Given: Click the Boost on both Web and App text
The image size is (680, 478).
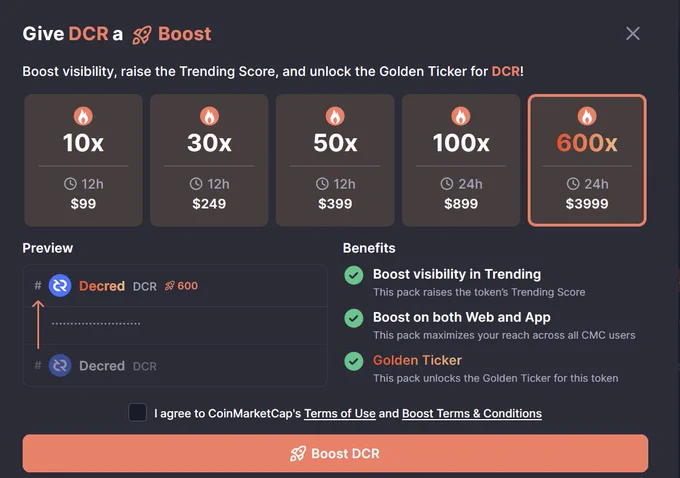Looking at the screenshot, I should [462, 317].
